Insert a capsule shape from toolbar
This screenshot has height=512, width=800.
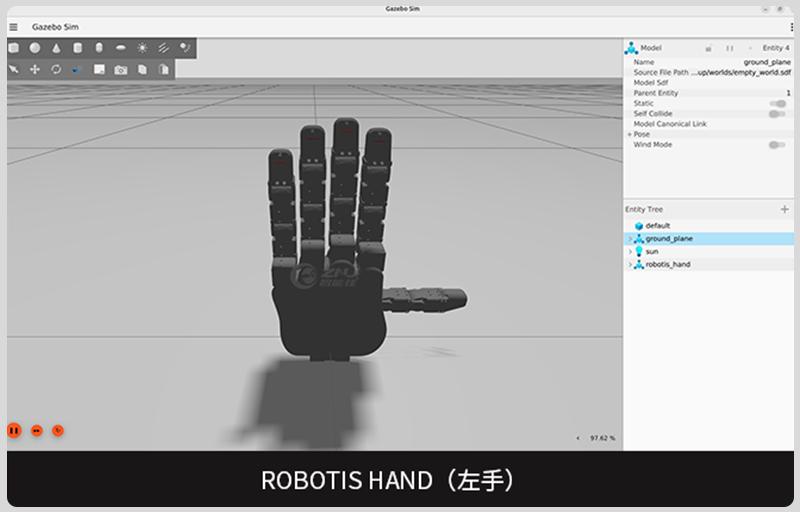tap(99, 47)
